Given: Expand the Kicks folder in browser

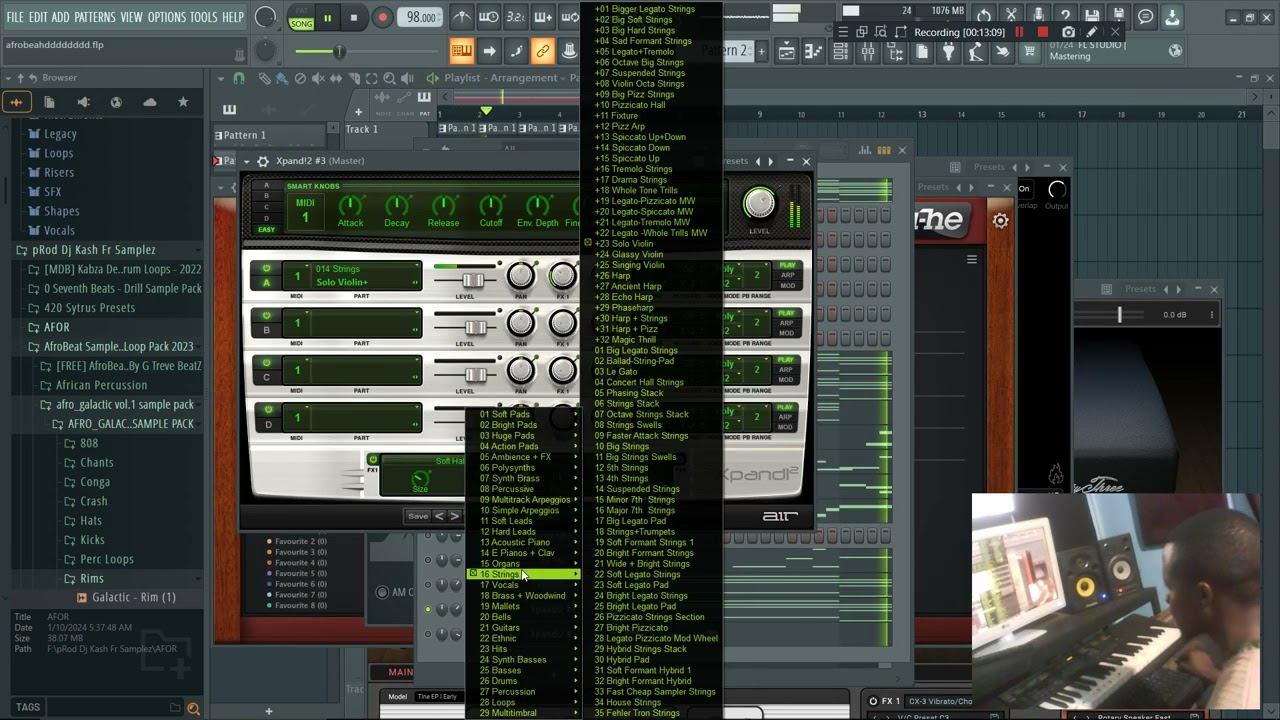Looking at the screenshot, I should click(x=92, y=540).
